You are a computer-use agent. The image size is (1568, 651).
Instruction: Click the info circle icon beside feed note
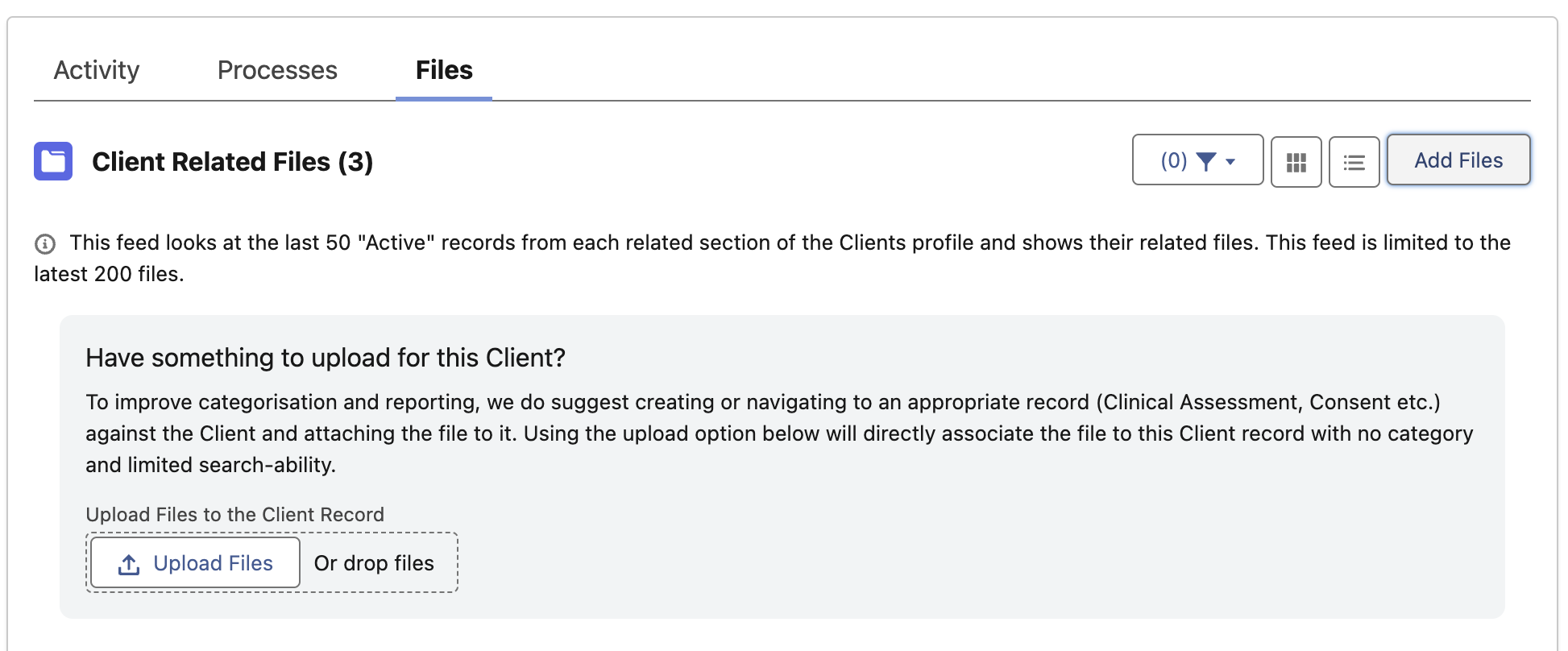(45, 243)
